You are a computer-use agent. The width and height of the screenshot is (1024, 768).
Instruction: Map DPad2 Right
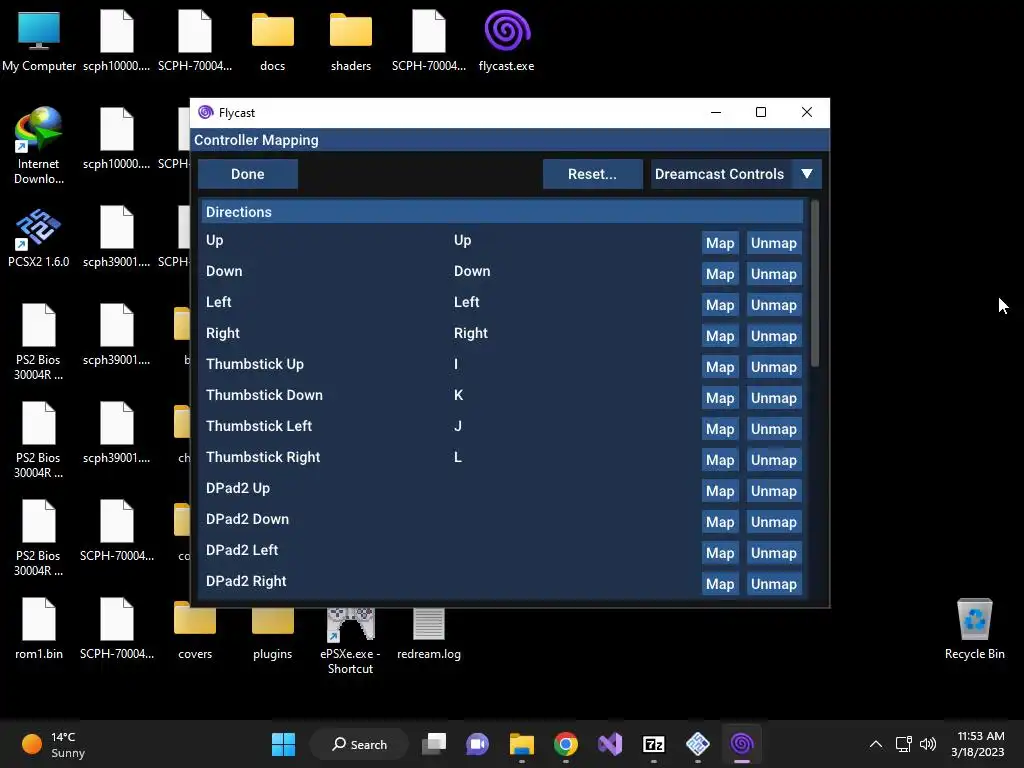(x=720, y=584)
